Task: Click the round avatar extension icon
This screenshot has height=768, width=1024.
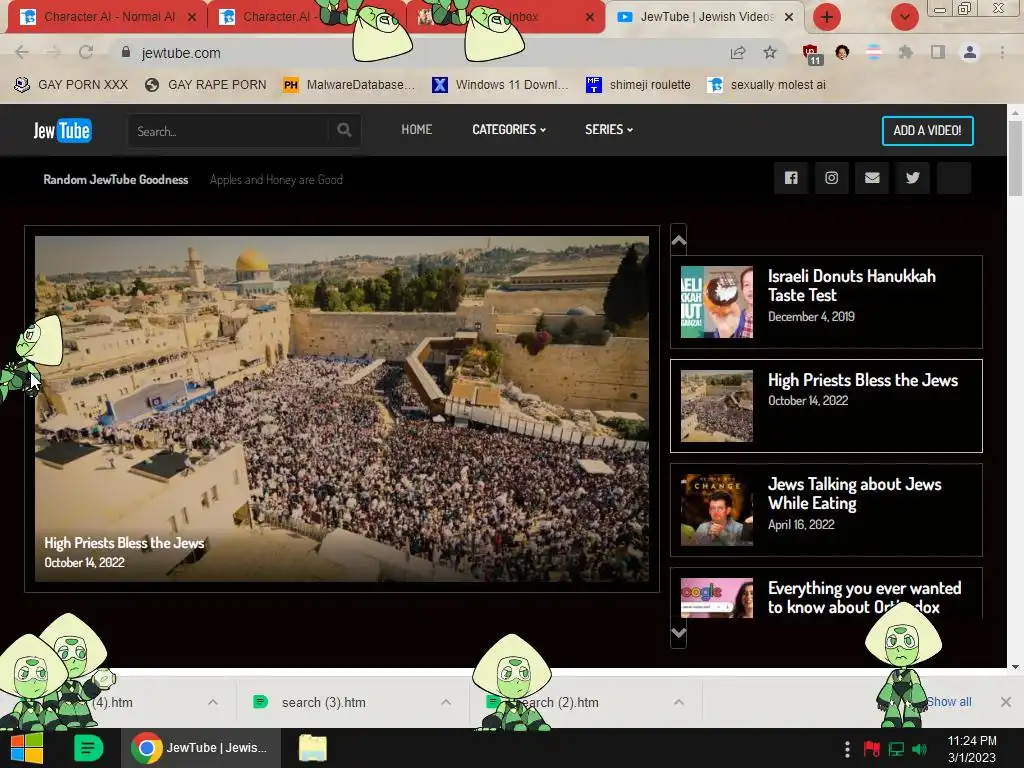Action: [x=842, y=52]
